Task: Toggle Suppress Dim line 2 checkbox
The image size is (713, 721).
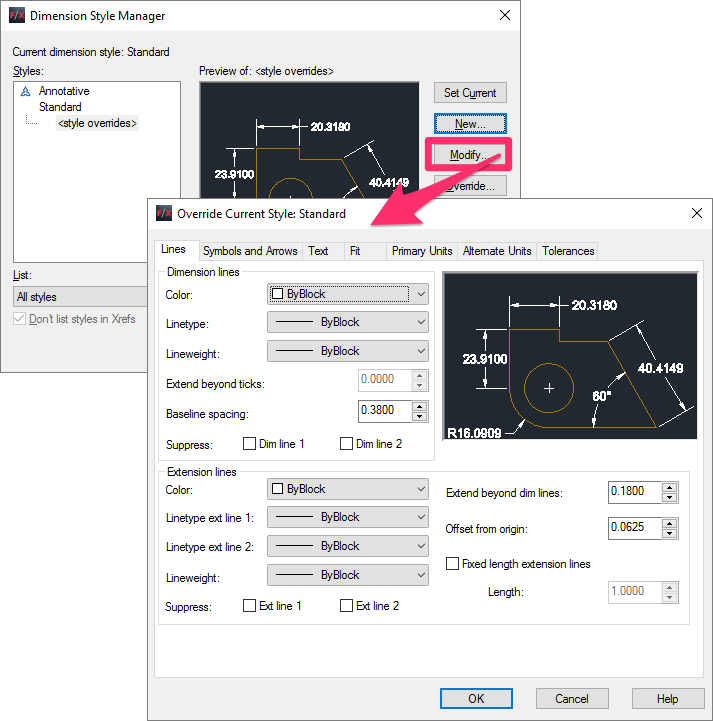Action: 346,444
